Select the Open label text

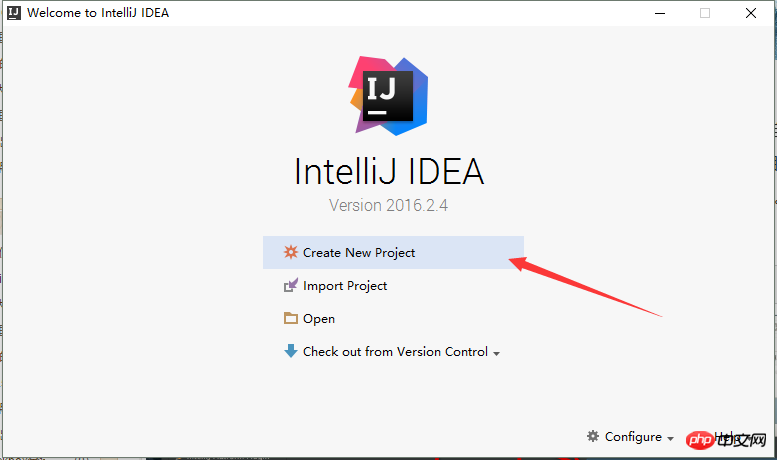pyautogui.click(x=319, y=319)
